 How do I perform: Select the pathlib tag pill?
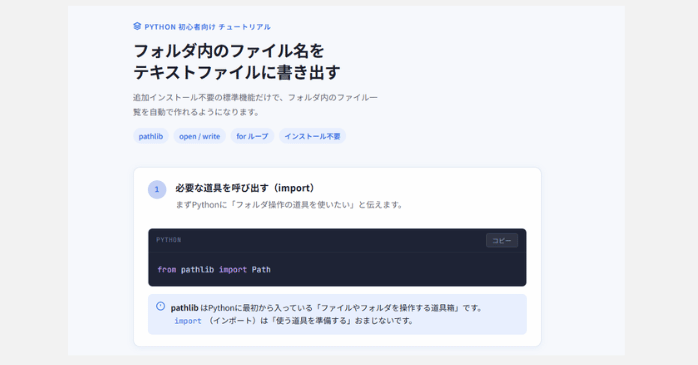click(x=150, y=136)
